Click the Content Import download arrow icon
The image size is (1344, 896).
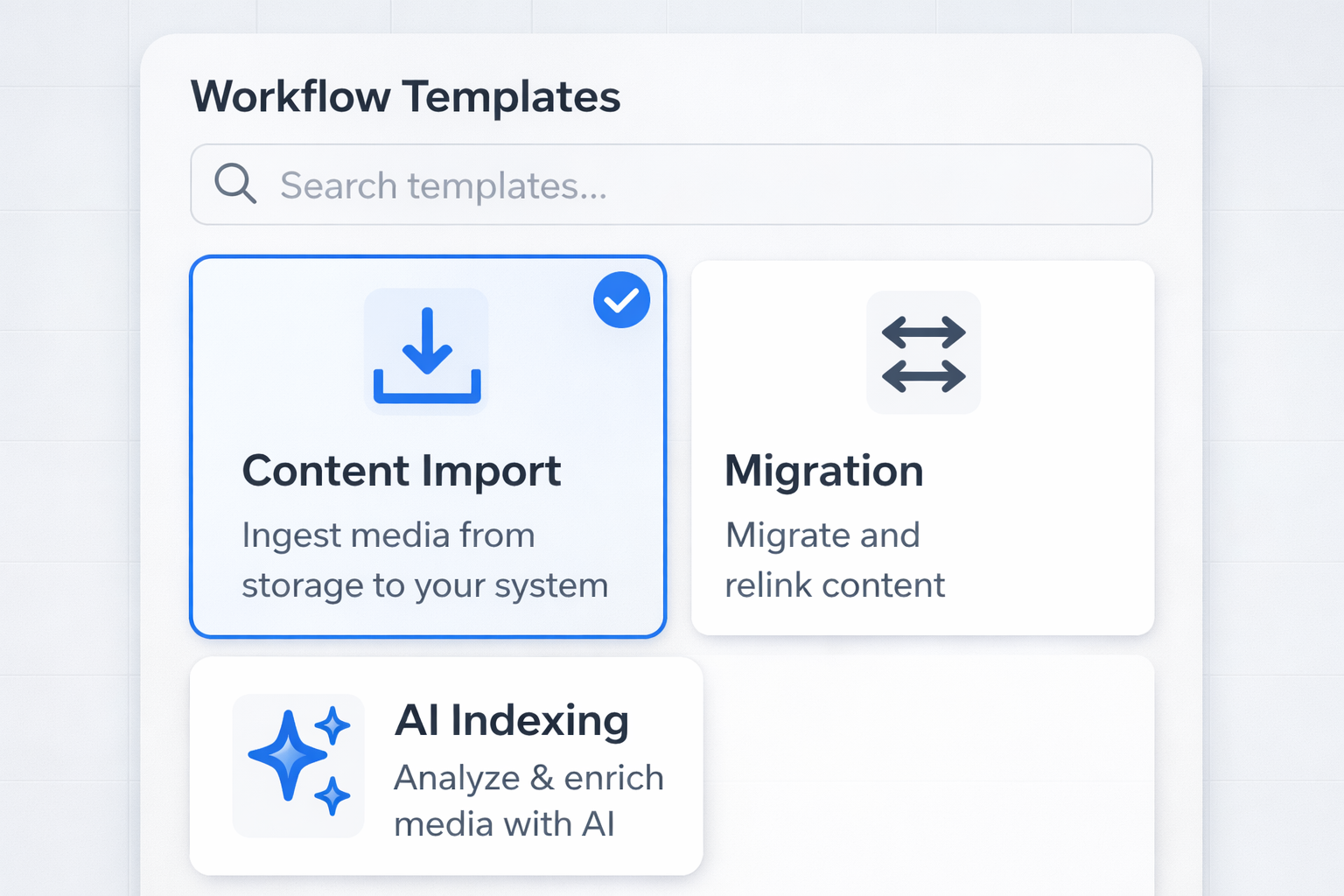427,352
